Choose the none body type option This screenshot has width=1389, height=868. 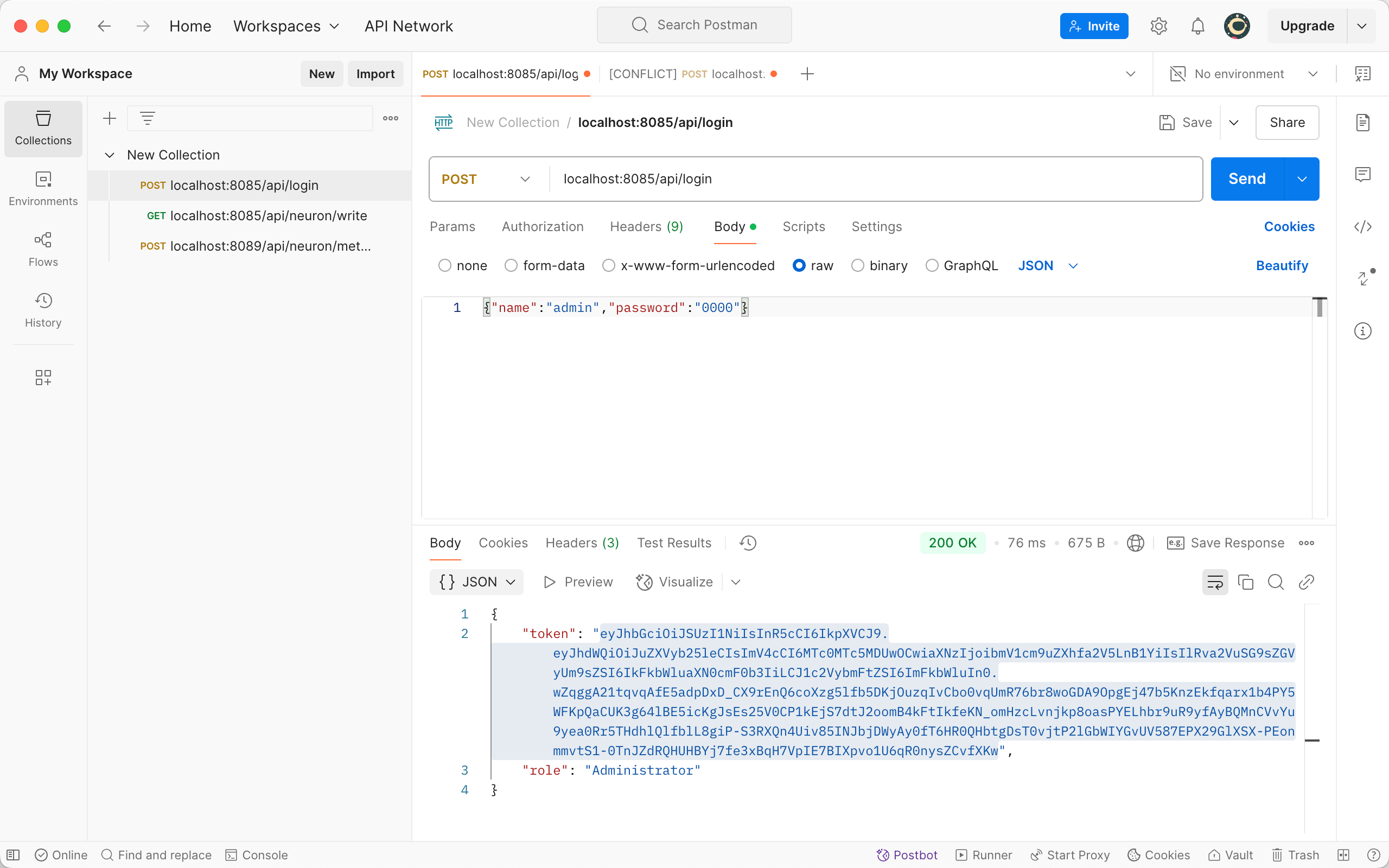[445, 266]
